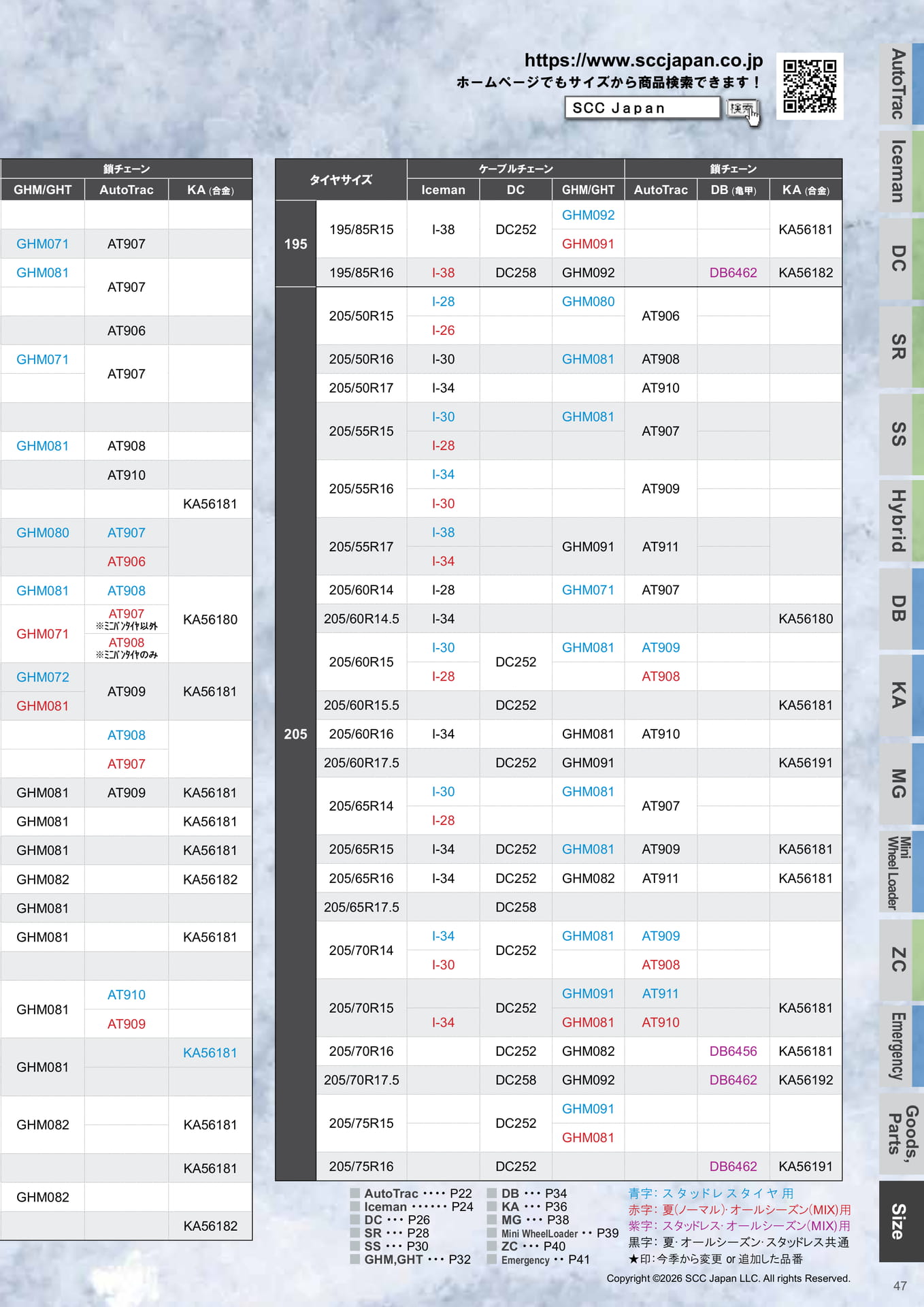Click the KA56192 cell
Screen dimensions: 924x1307
tap(806, 1080)
